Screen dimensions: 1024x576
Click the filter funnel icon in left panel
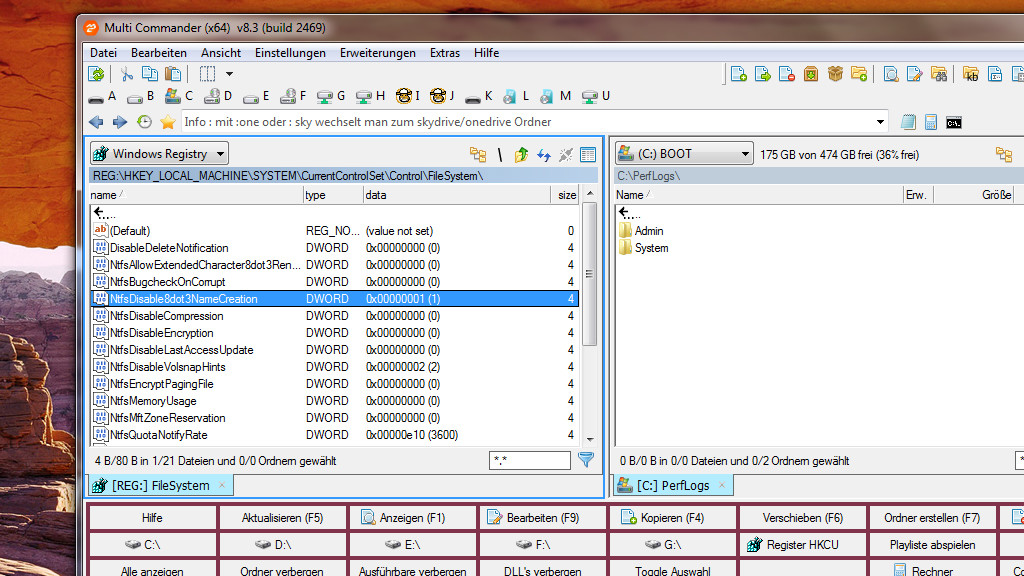click(x=586, y=460)
